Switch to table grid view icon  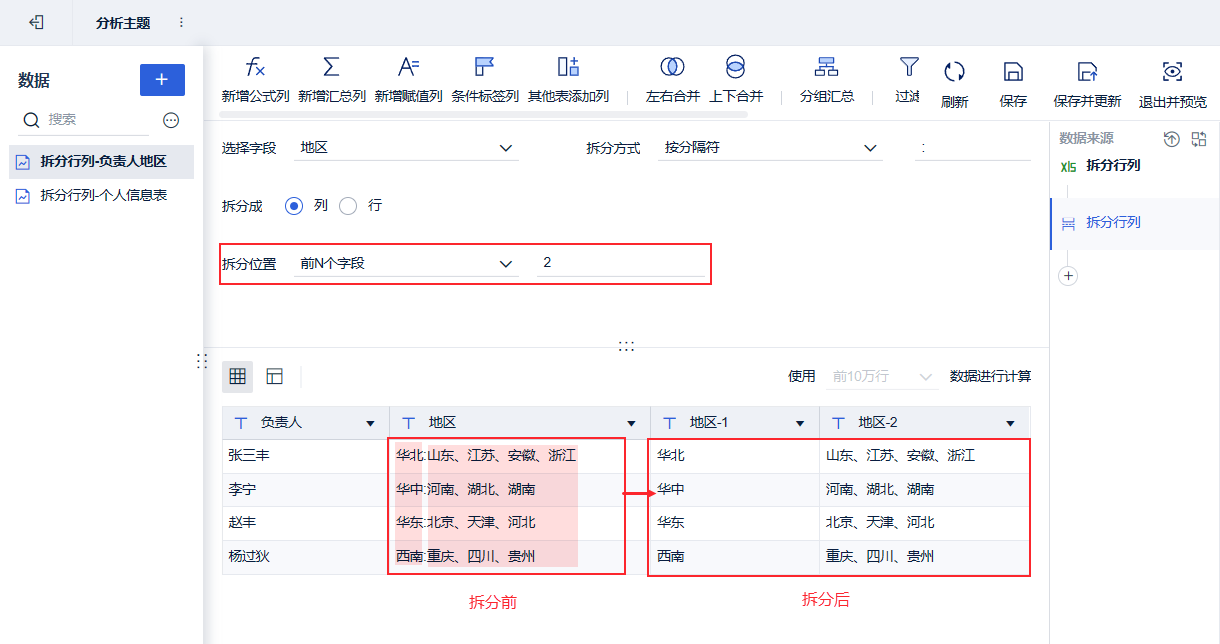tap(237, 377)
